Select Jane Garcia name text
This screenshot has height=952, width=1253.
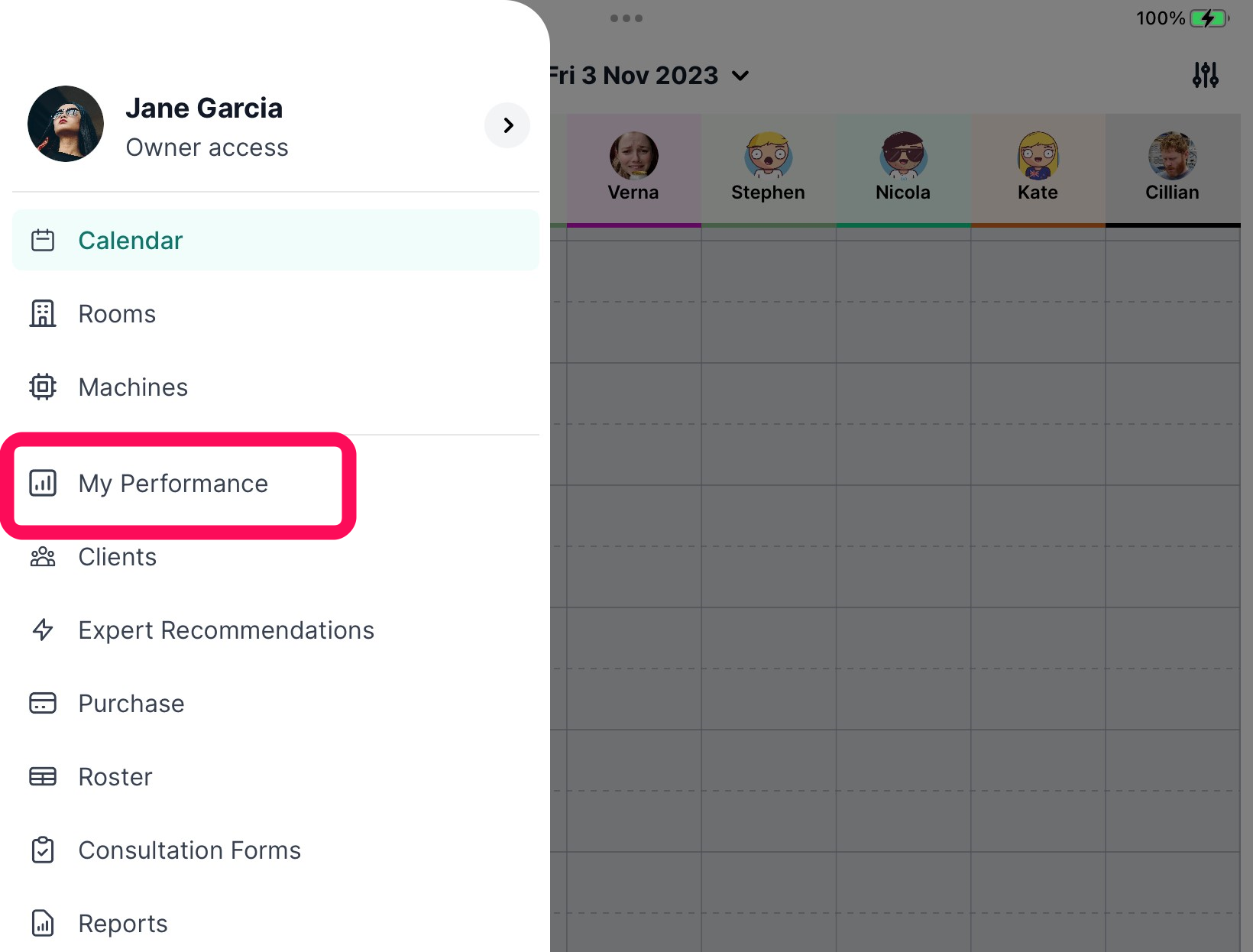pyautogui.click(x=204, y=108)
